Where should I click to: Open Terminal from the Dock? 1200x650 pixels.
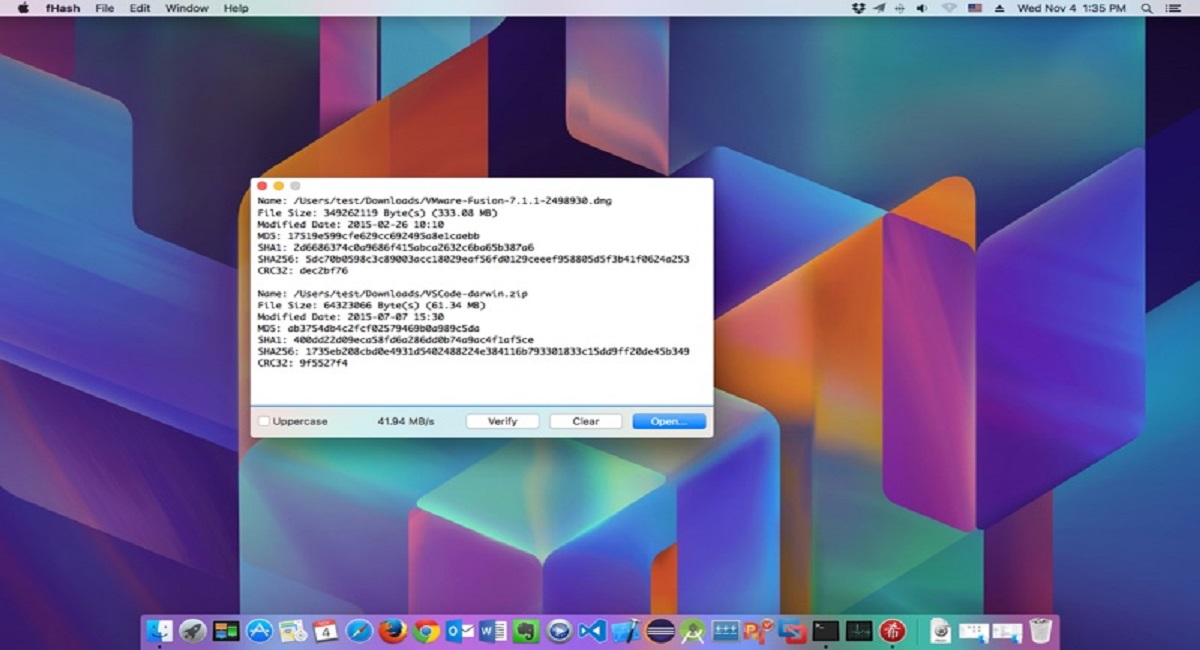tap(826, 631)
